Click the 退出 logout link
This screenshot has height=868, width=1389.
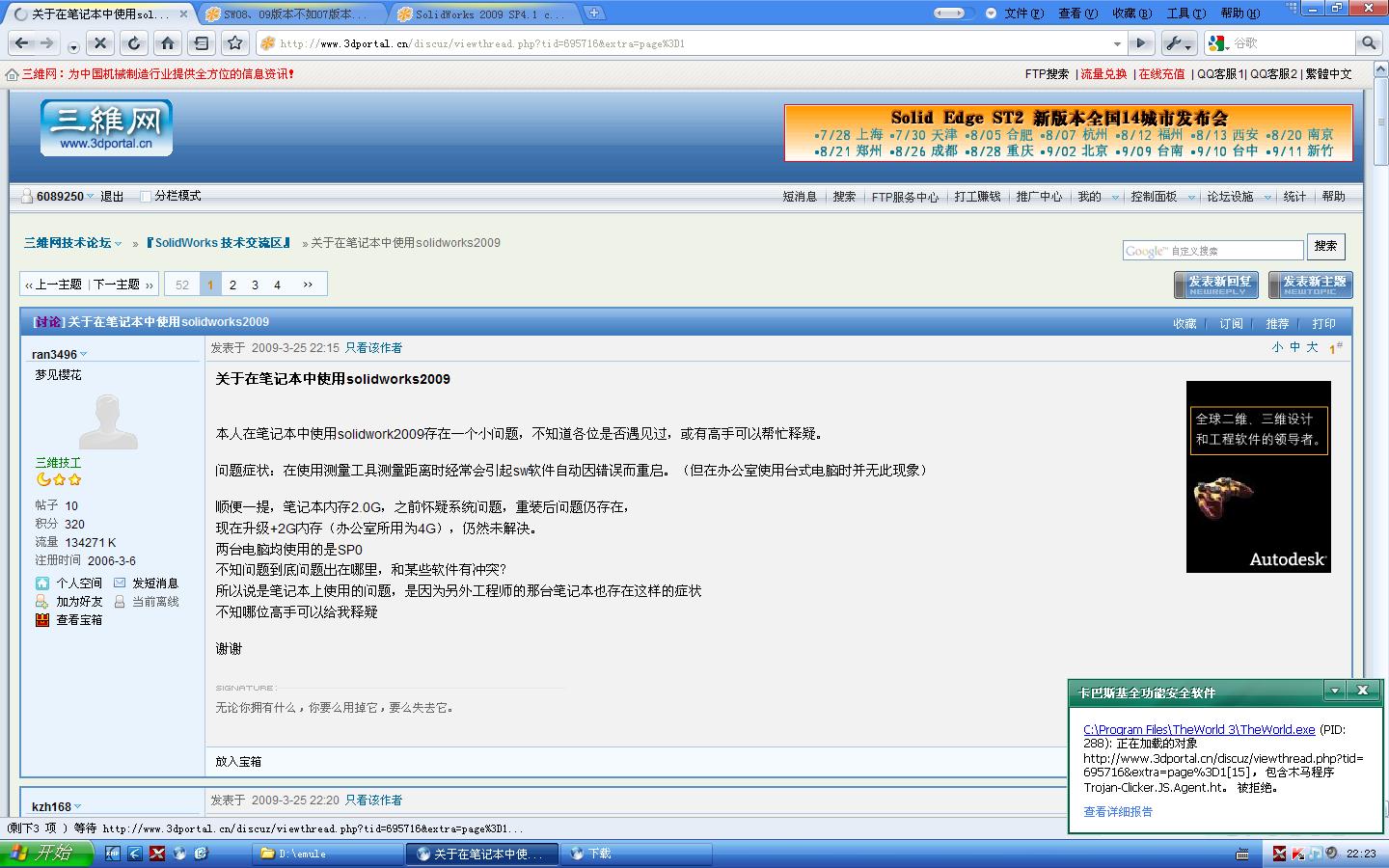coord(112,197)
